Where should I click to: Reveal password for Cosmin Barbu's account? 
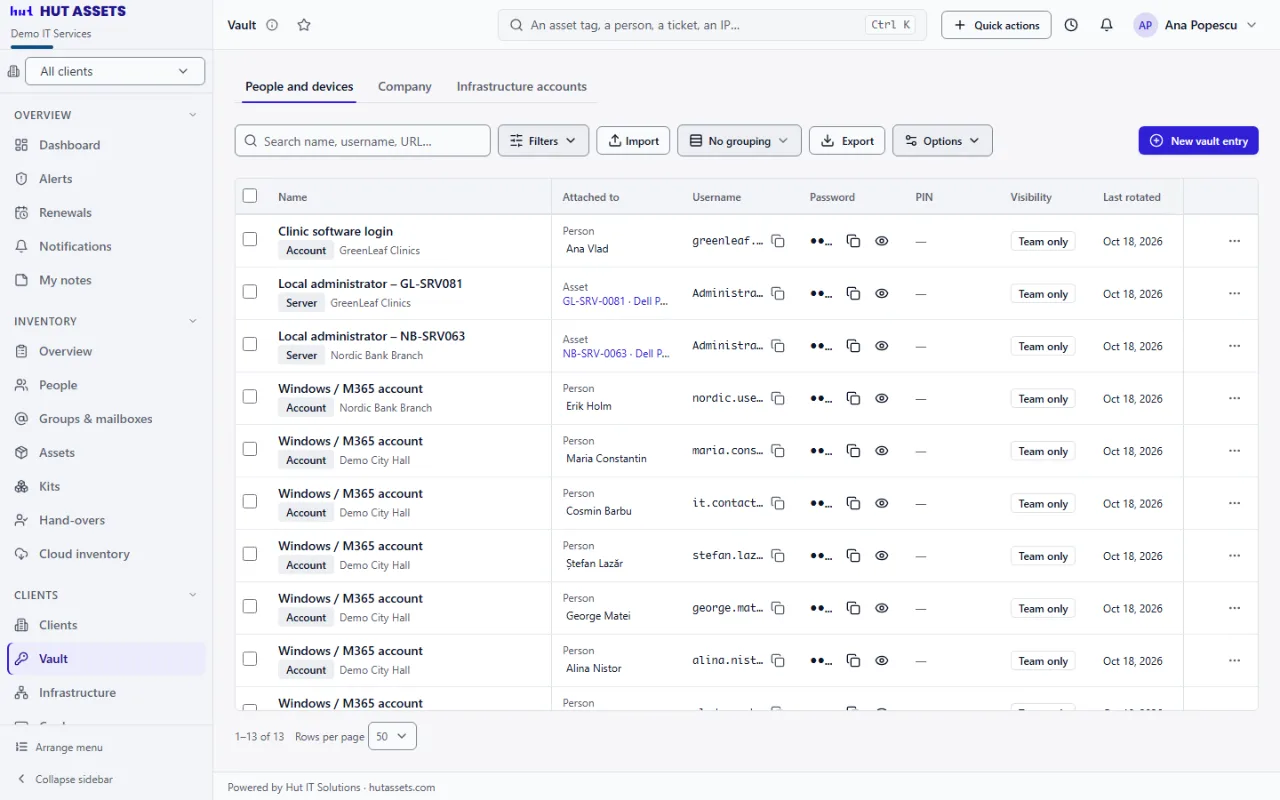point(882,503)
